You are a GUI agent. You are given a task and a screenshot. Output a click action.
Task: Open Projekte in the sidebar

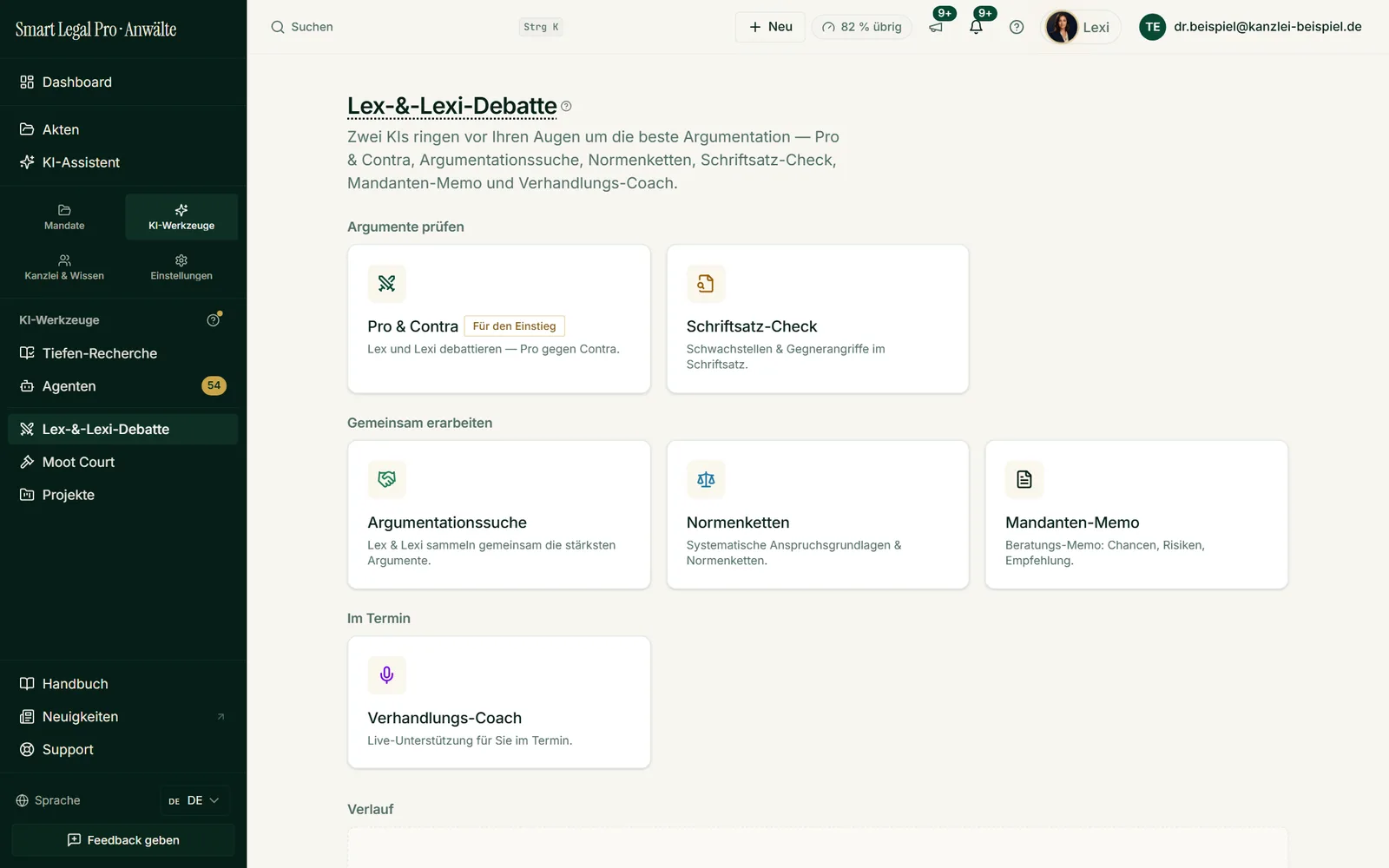[123, 495]
